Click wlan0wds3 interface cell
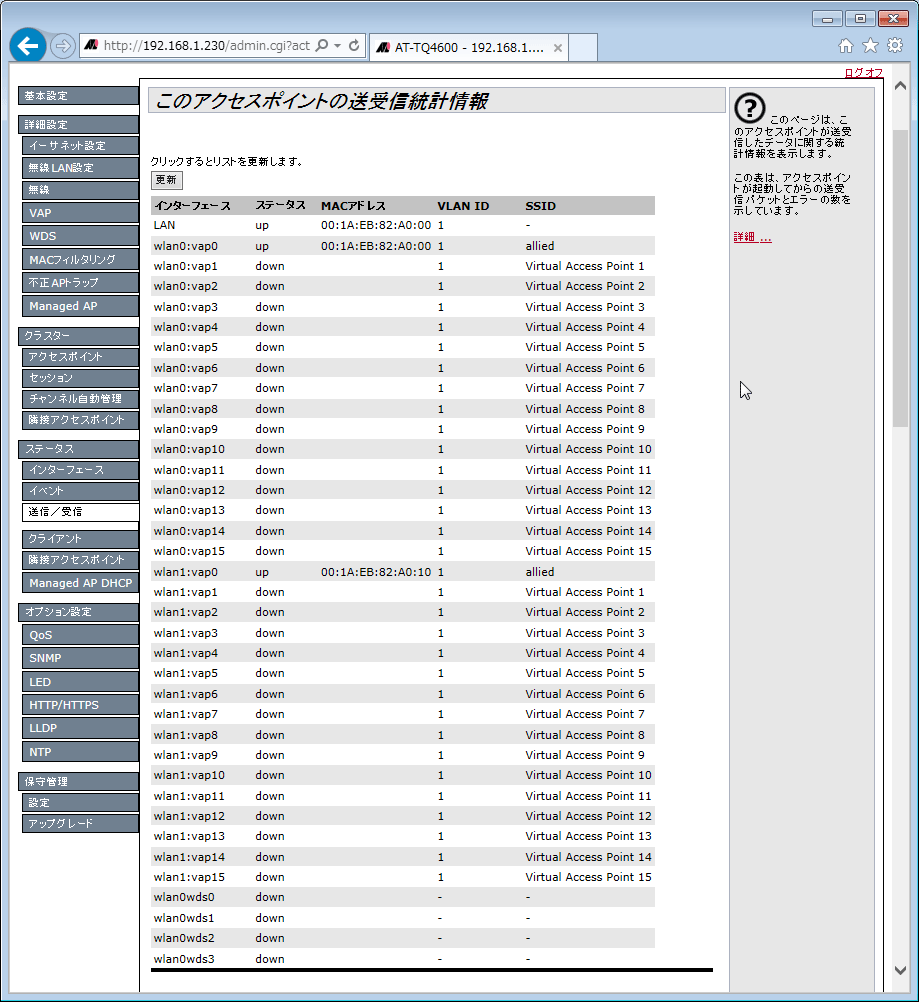The height and width of the screenshot is (1002, 919). (184, 959)
